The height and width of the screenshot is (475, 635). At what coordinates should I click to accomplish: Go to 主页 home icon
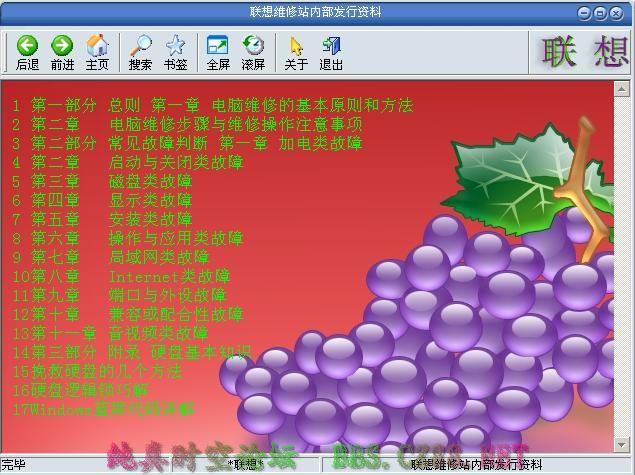[x=97, y=45]
